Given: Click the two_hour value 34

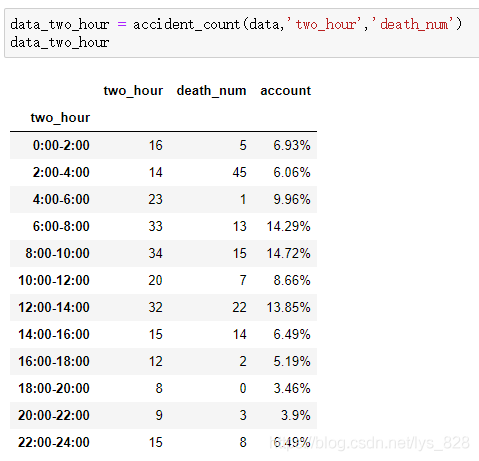Looking at the screenshot, I should click(x=155, y=253).
